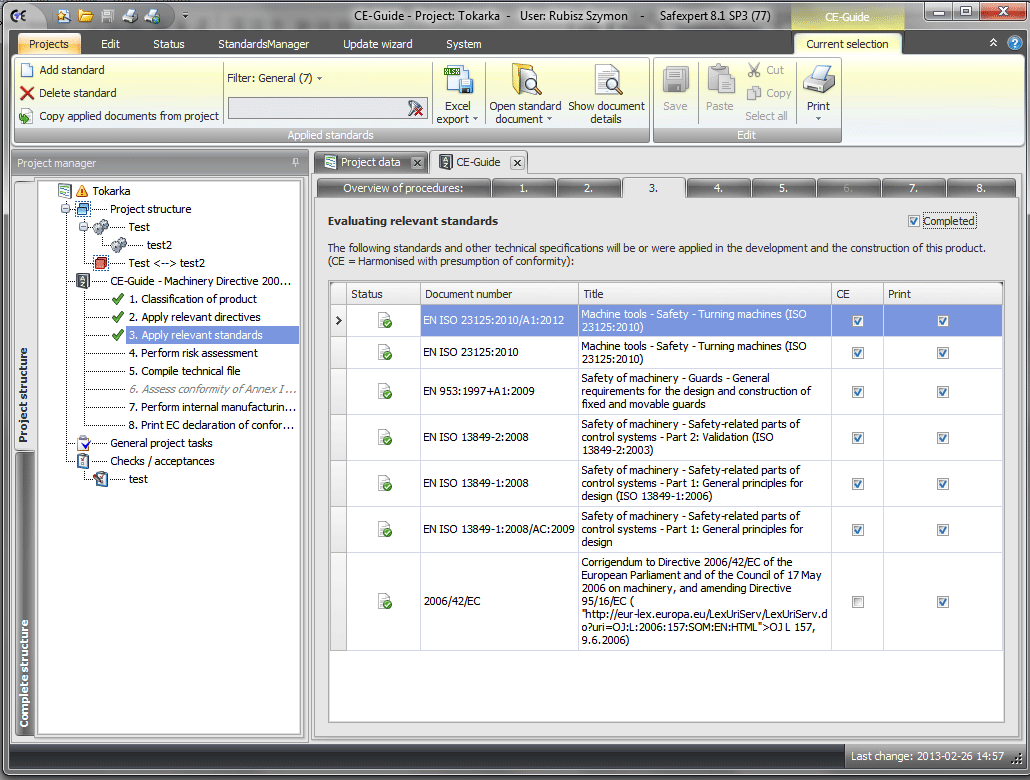Click the Add standard icon
The width and height of the screenshot is (1030, 780).
point(27,70)
